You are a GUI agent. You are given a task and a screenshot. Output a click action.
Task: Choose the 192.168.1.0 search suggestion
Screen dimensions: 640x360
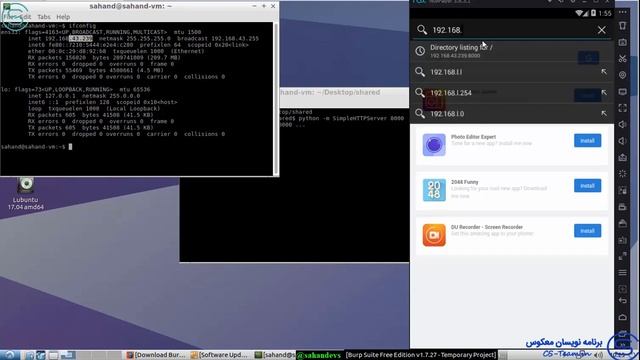(512, 113)
